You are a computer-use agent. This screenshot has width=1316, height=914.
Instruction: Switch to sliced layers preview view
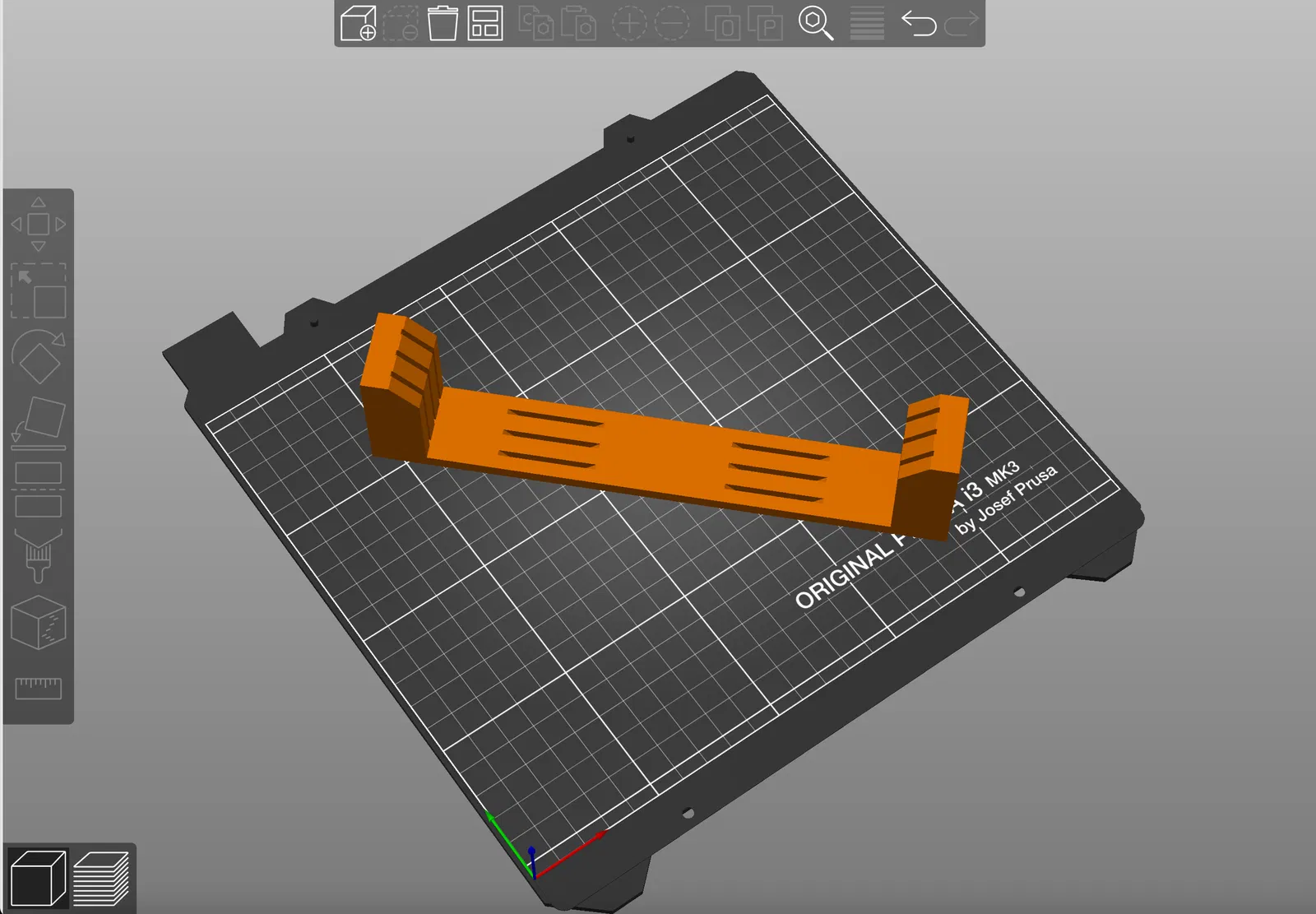pyautogui.click(x=101, y=878)
